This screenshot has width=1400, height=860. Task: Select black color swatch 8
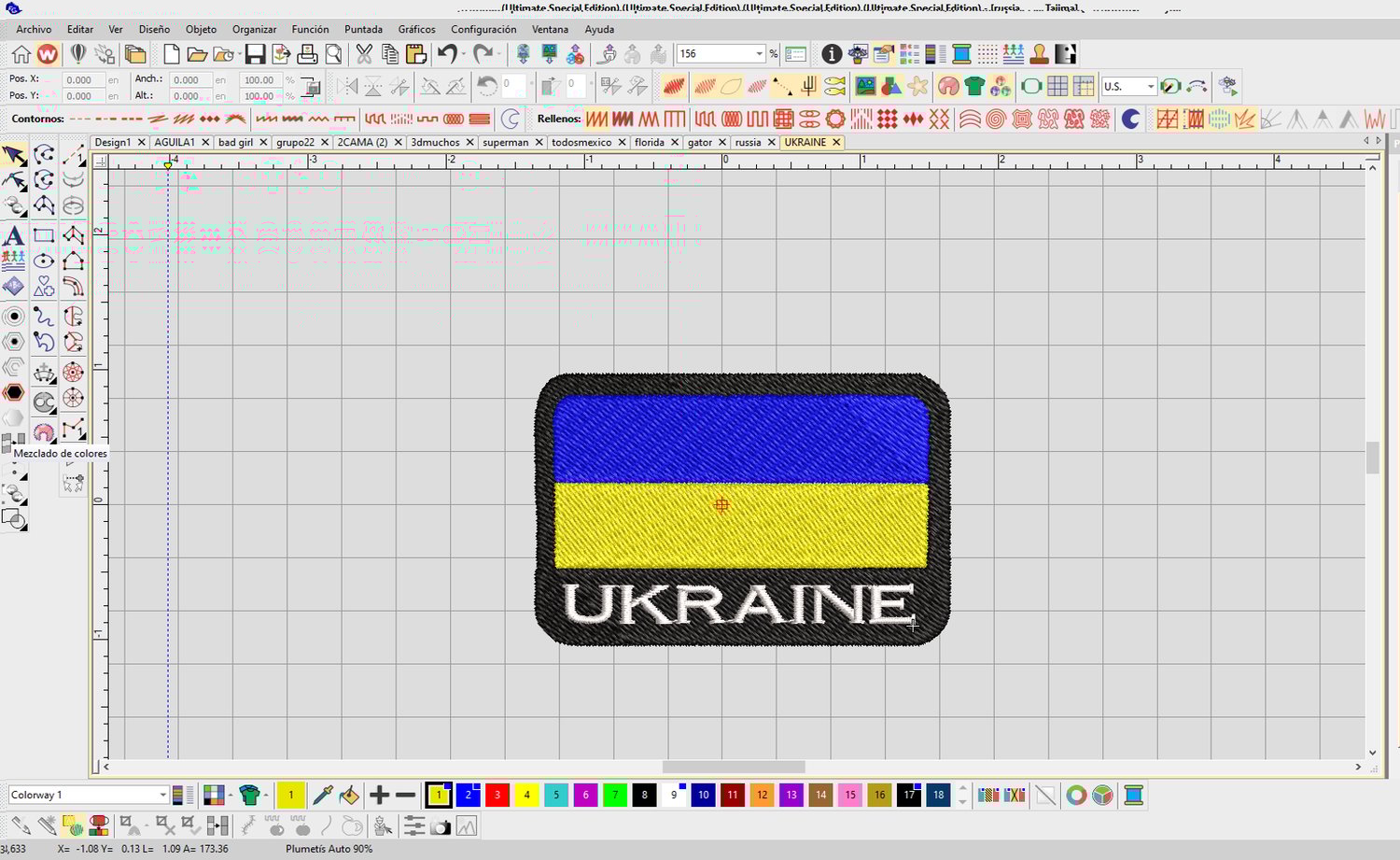(644, 796)
